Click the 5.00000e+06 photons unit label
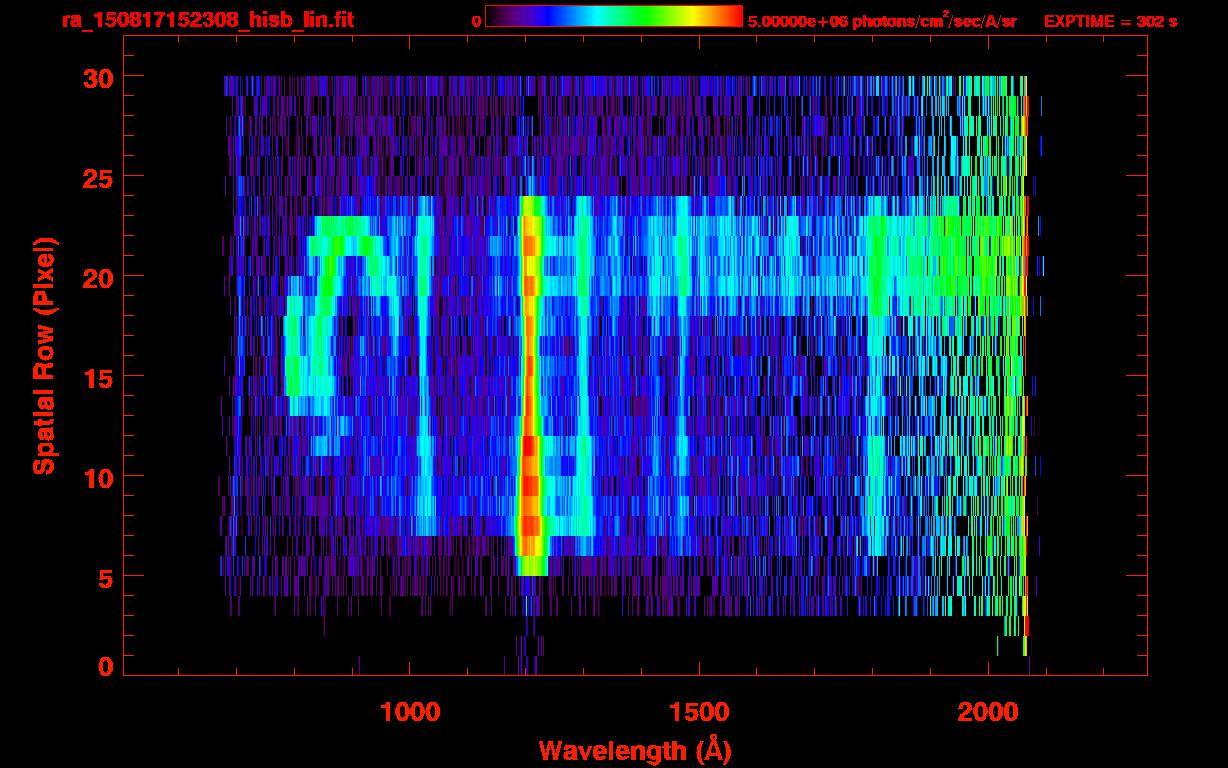This screenshot has height=768, width=1228. click(x=882, y=21)
